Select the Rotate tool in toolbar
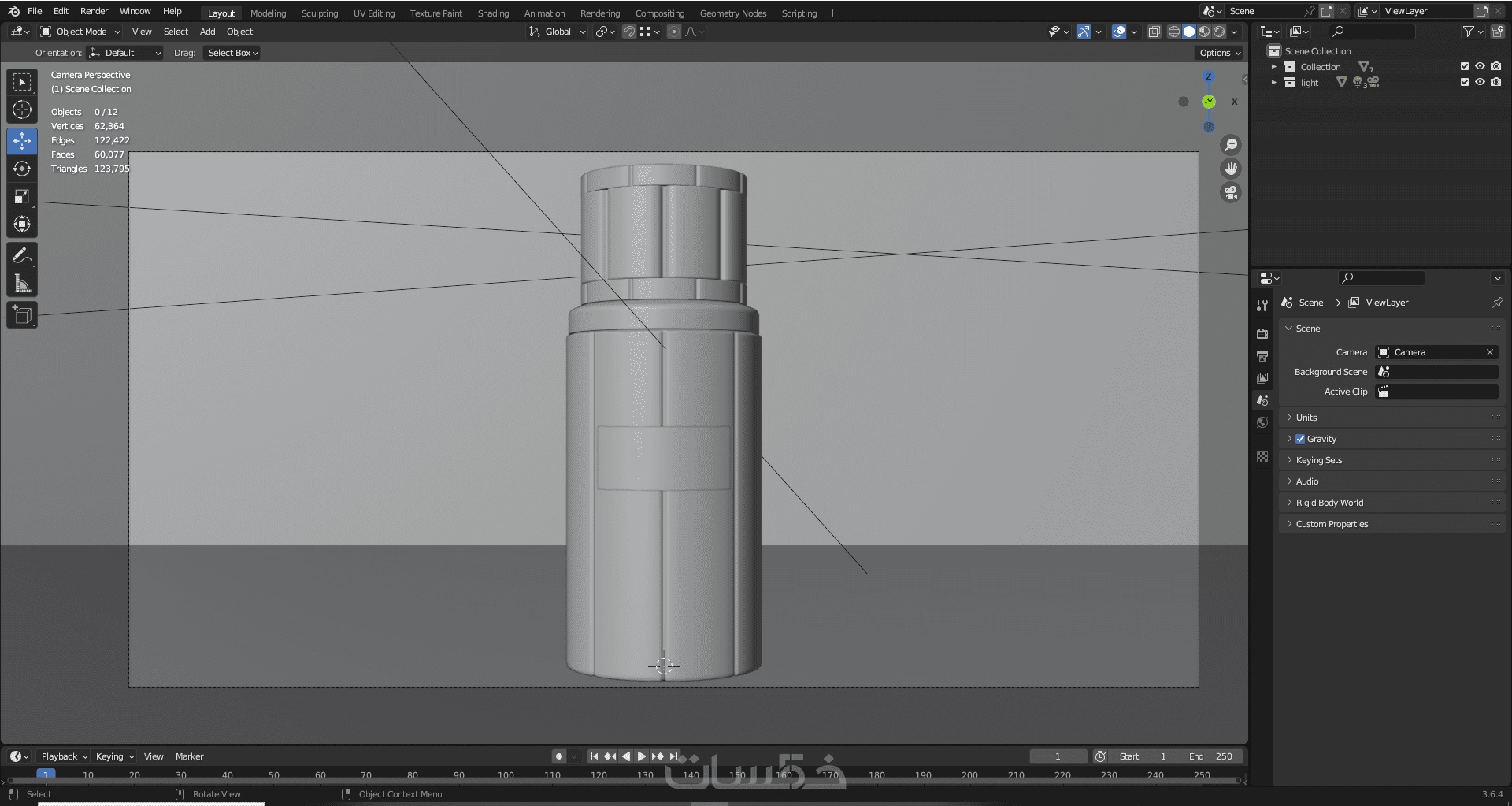1512x806 pixels. point(22,169)
